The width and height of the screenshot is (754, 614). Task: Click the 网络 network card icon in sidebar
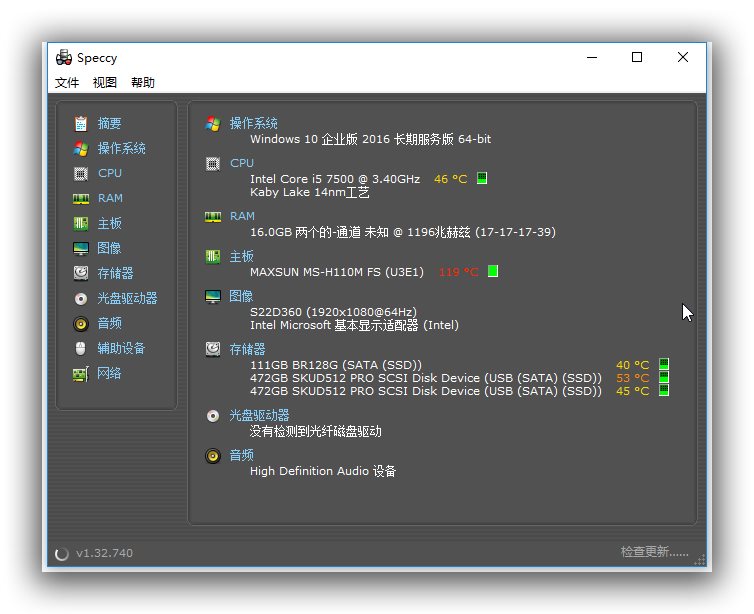point(81,374)
